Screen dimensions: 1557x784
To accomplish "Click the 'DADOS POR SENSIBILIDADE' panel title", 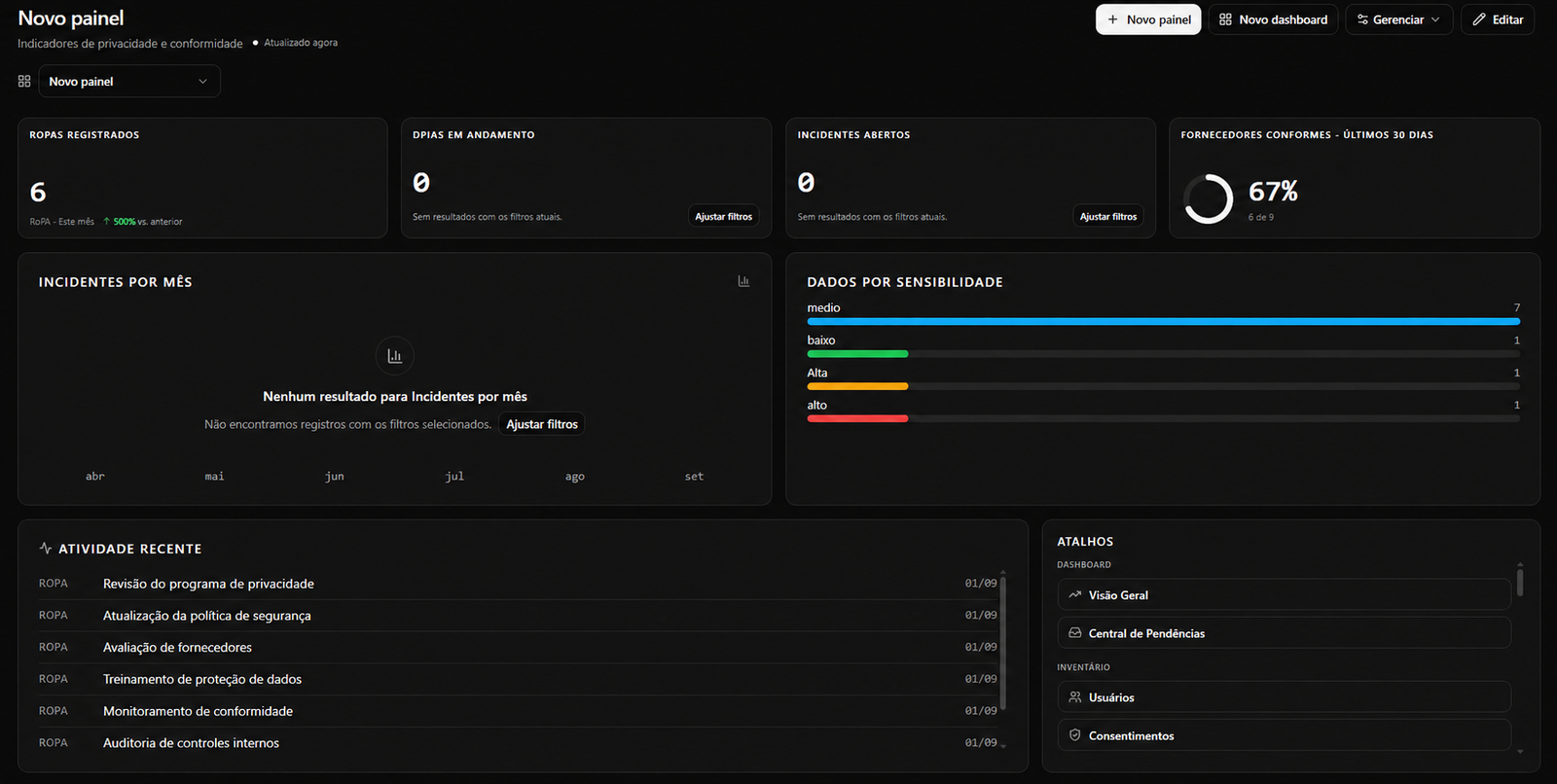I will pyautogui.click(x=905, y=282).
